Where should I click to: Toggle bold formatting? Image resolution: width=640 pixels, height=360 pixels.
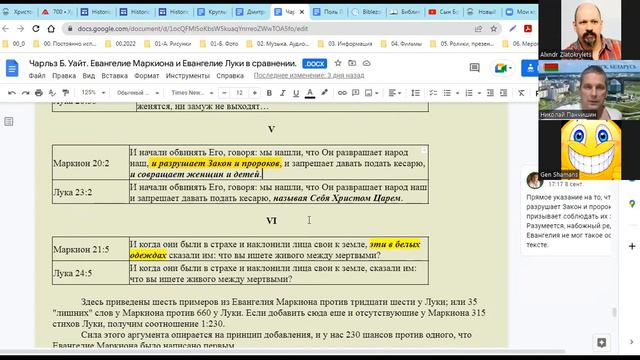click(269, 93)
